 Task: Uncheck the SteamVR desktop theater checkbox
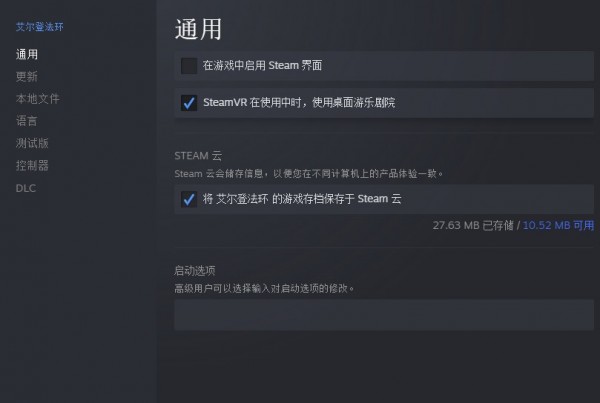(189, 102)
